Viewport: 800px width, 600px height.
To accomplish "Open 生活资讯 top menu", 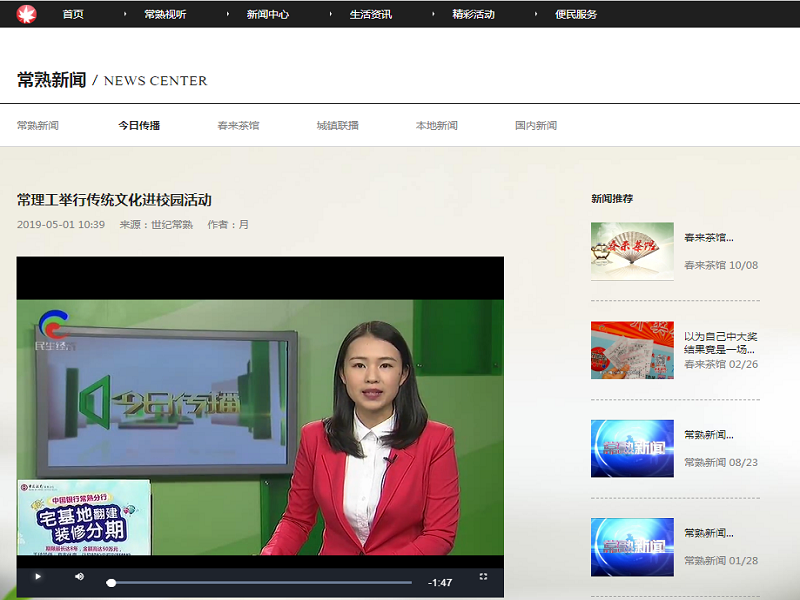I will (x=371, y=14).
